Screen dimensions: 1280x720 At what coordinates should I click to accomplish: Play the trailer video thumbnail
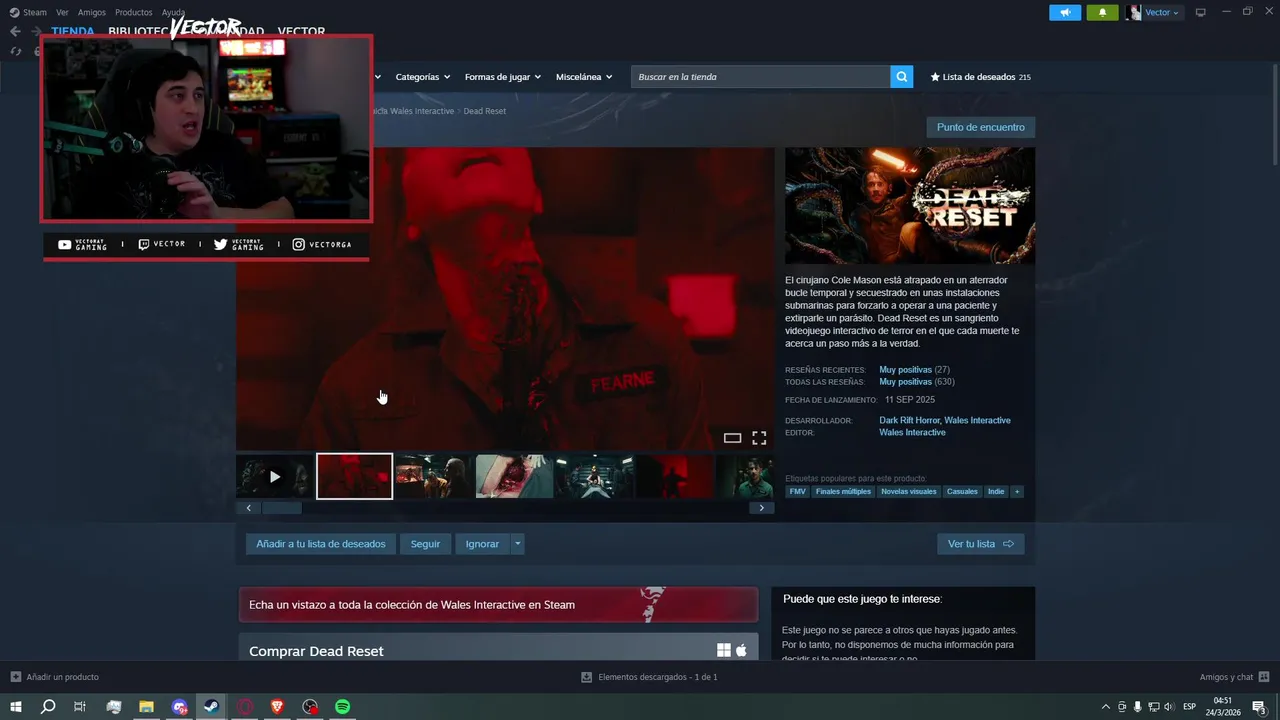275,477
